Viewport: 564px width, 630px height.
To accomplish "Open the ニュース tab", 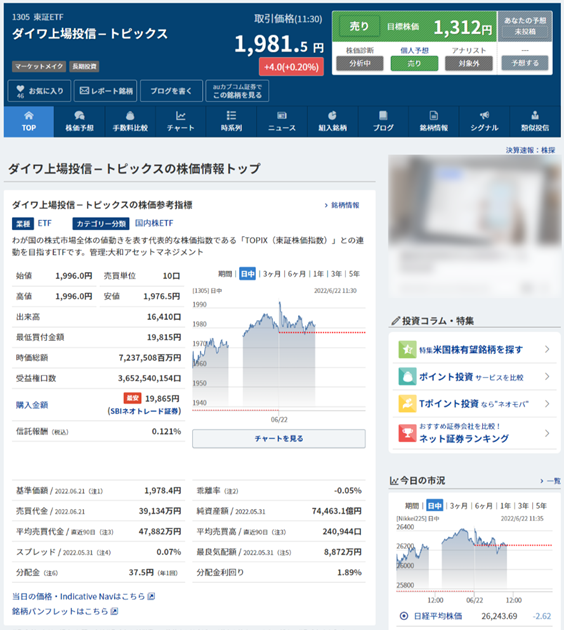I will [x=282, y=122].
